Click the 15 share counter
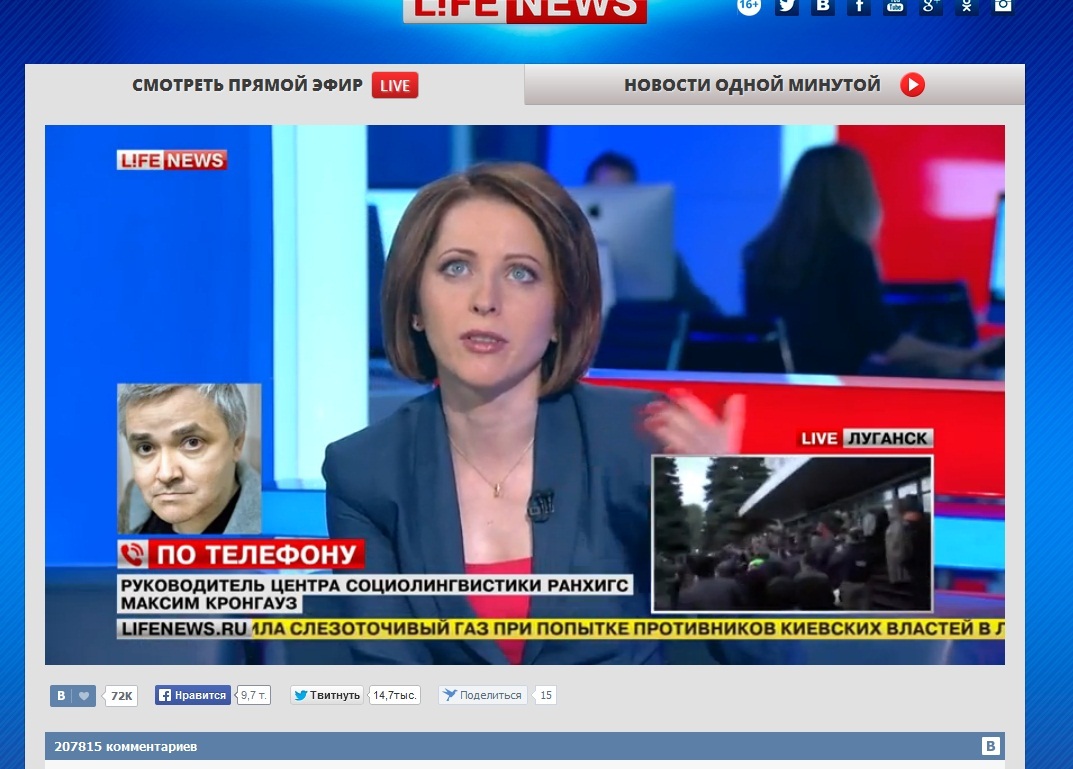Screen dimensions: 1073x769 coord(545,695)
